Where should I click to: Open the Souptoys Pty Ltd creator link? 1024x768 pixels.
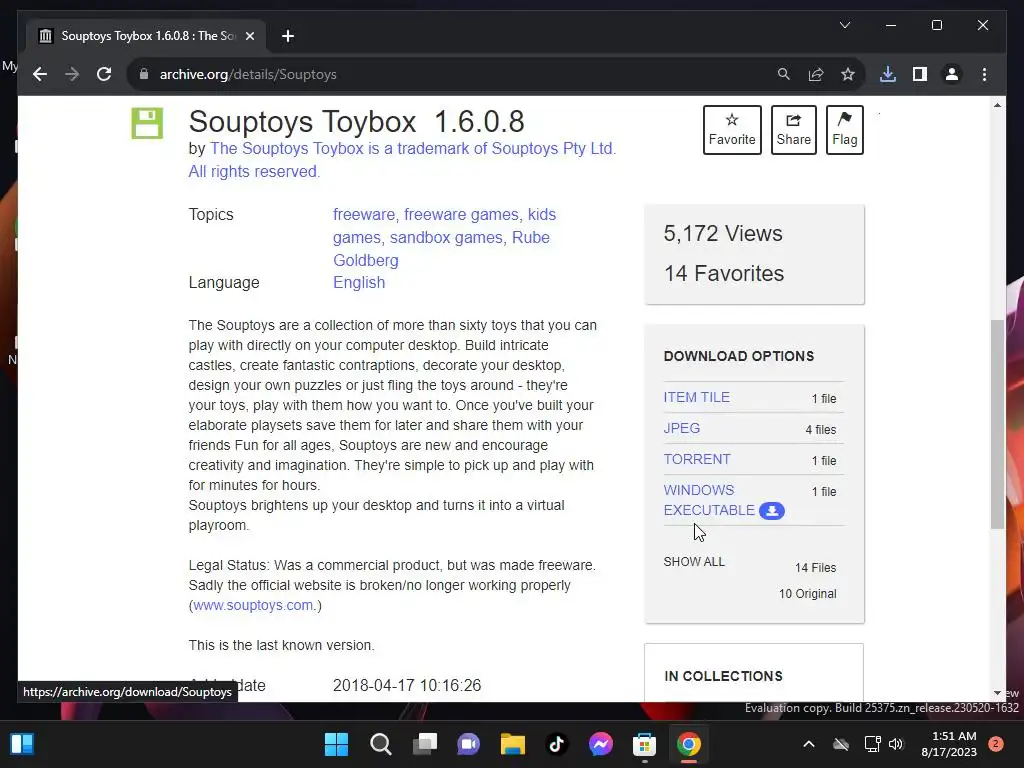[x=402, y=159]
